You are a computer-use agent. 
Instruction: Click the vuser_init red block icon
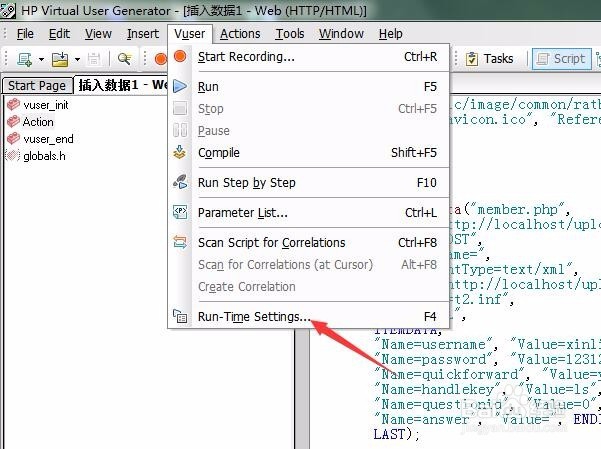click(x=13, y=104)
